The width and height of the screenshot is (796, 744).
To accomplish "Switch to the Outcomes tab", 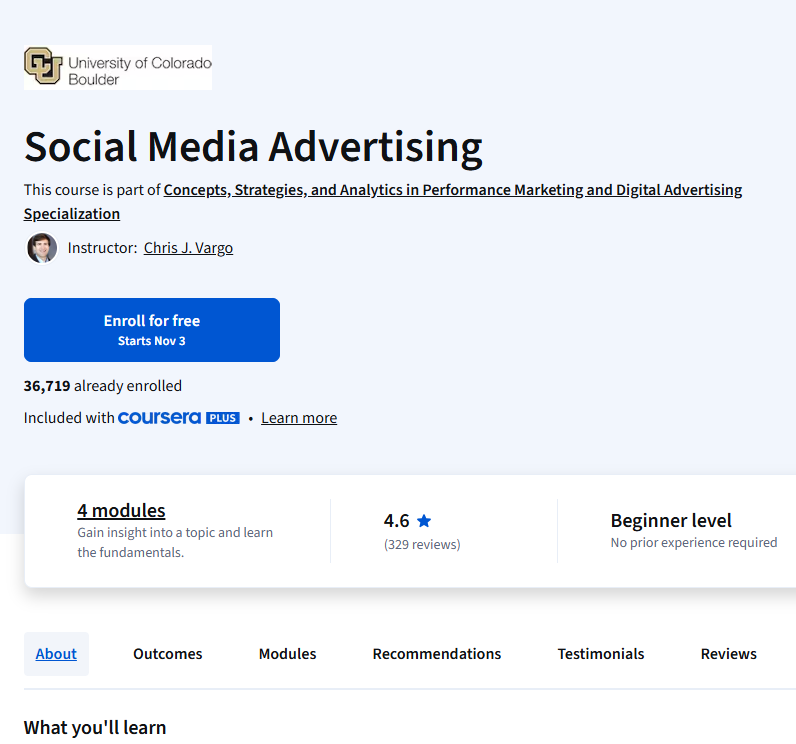I will pyautogui.click(x=167, y=654).
